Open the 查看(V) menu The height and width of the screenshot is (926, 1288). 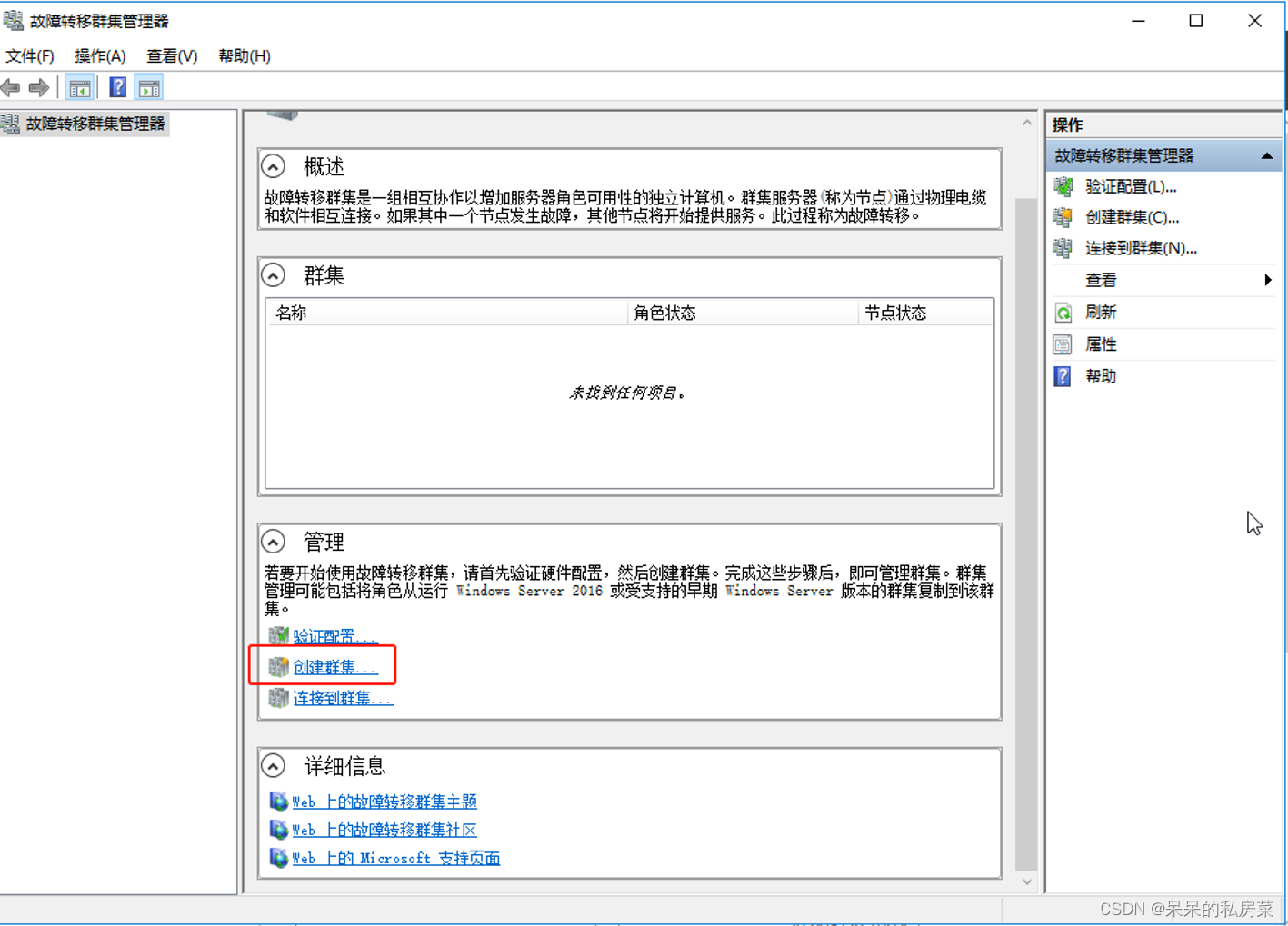pos(172,56)
